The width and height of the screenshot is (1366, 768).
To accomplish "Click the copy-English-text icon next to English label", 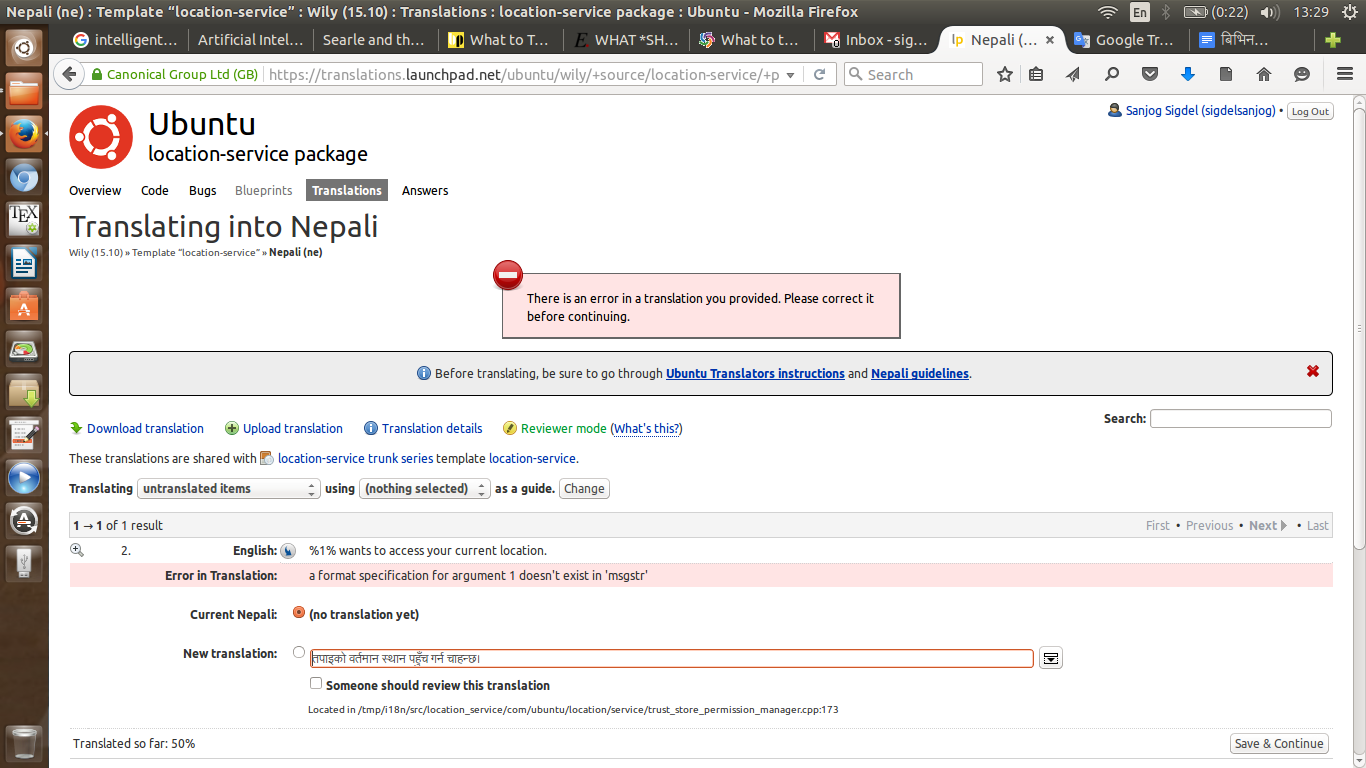I will coord(288,551).
